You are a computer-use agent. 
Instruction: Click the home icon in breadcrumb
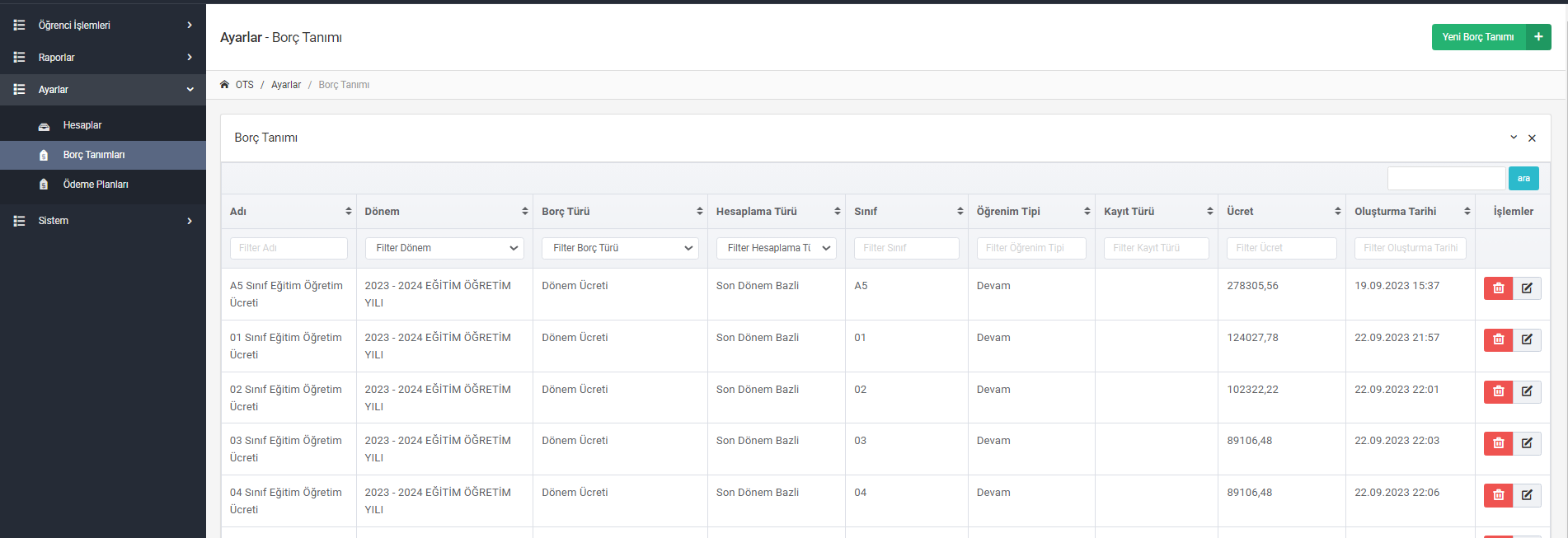(x=224, y=85)
